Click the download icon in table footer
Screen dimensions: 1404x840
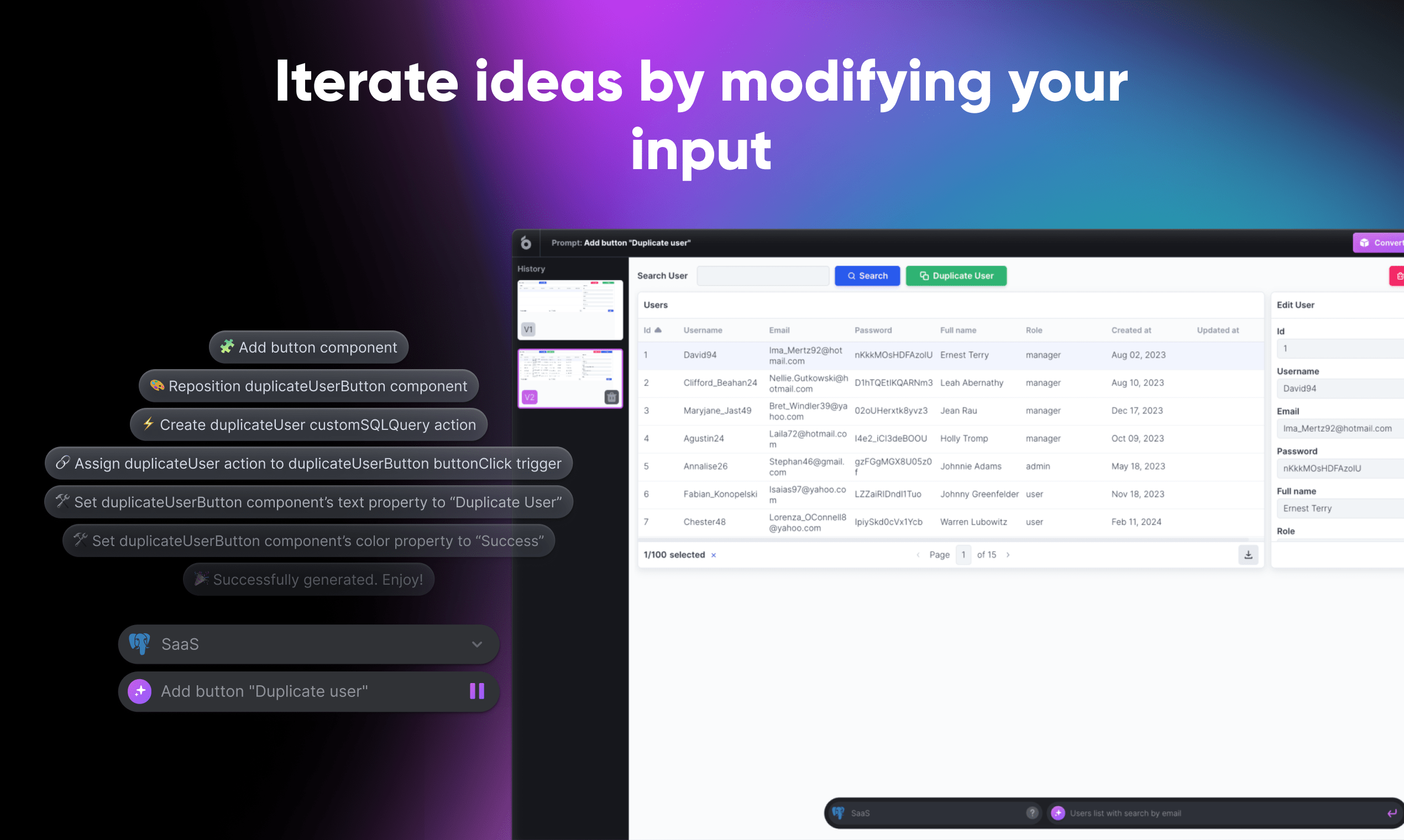(1248, 555)
